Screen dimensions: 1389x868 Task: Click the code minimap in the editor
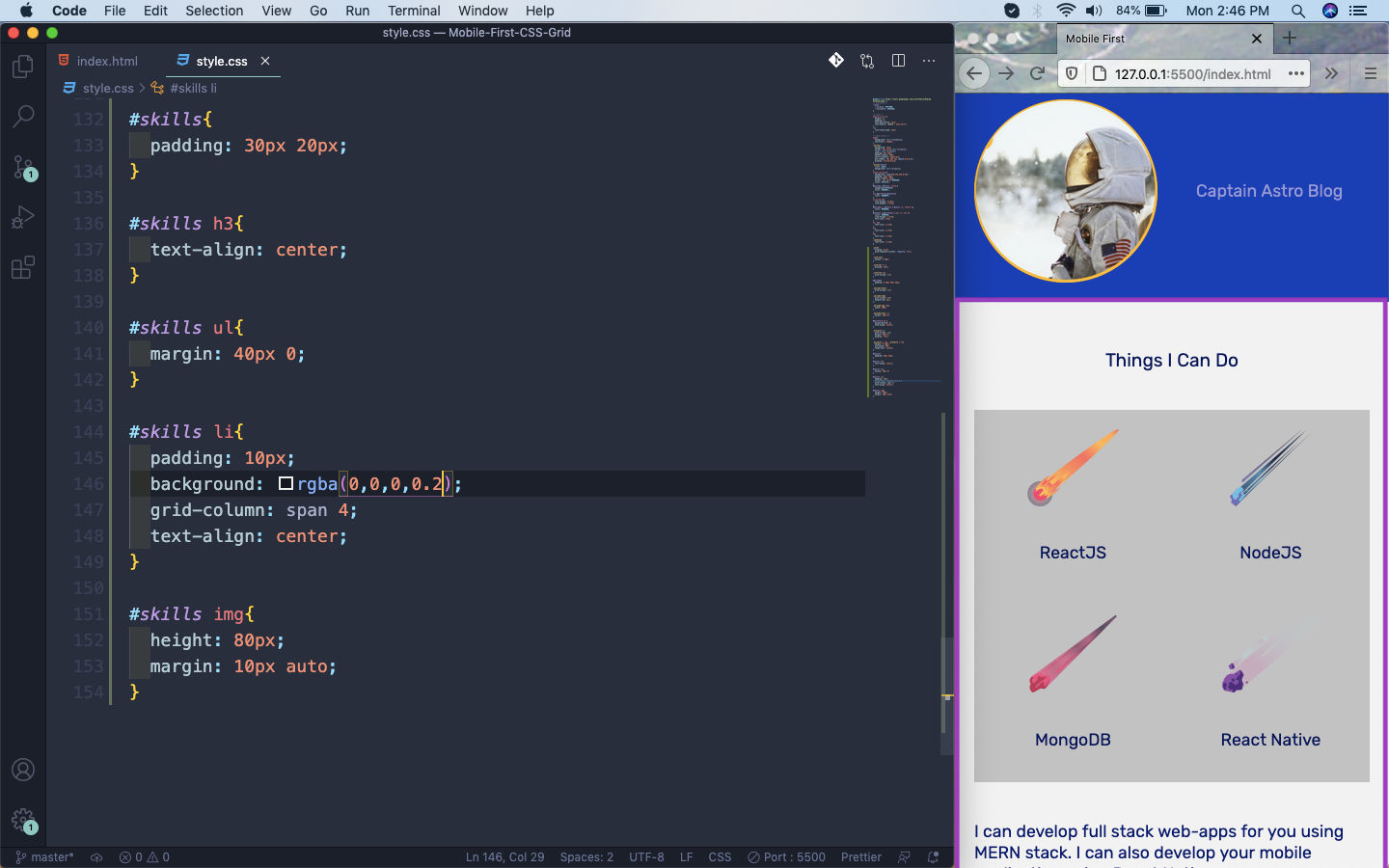(x=903, y=246)
